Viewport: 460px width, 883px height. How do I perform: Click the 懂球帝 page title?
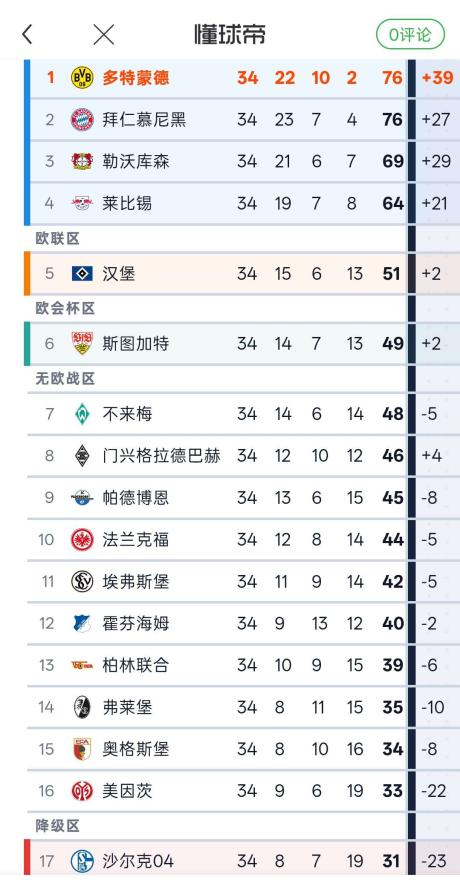click(230, 34)
